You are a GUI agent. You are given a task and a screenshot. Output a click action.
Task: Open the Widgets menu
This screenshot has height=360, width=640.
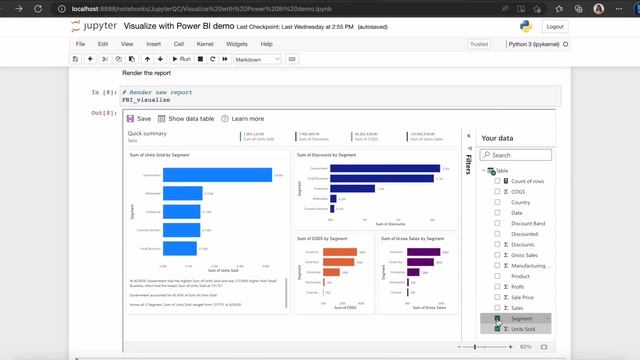point(237,44)
